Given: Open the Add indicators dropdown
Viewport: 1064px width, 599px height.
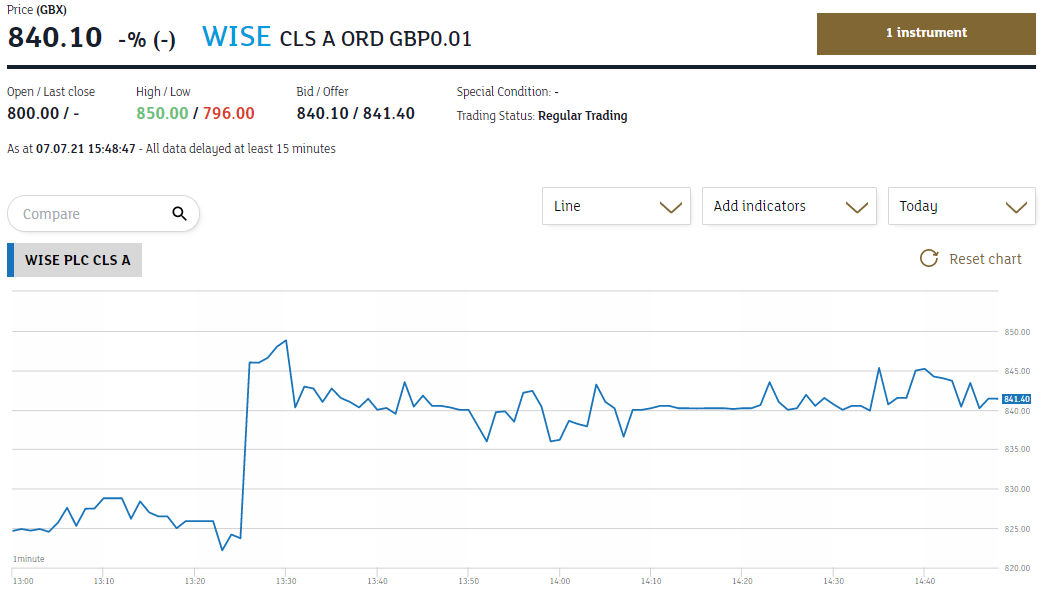Looking at the screenshot, I should pyautogui.click(x=789, y=206).
